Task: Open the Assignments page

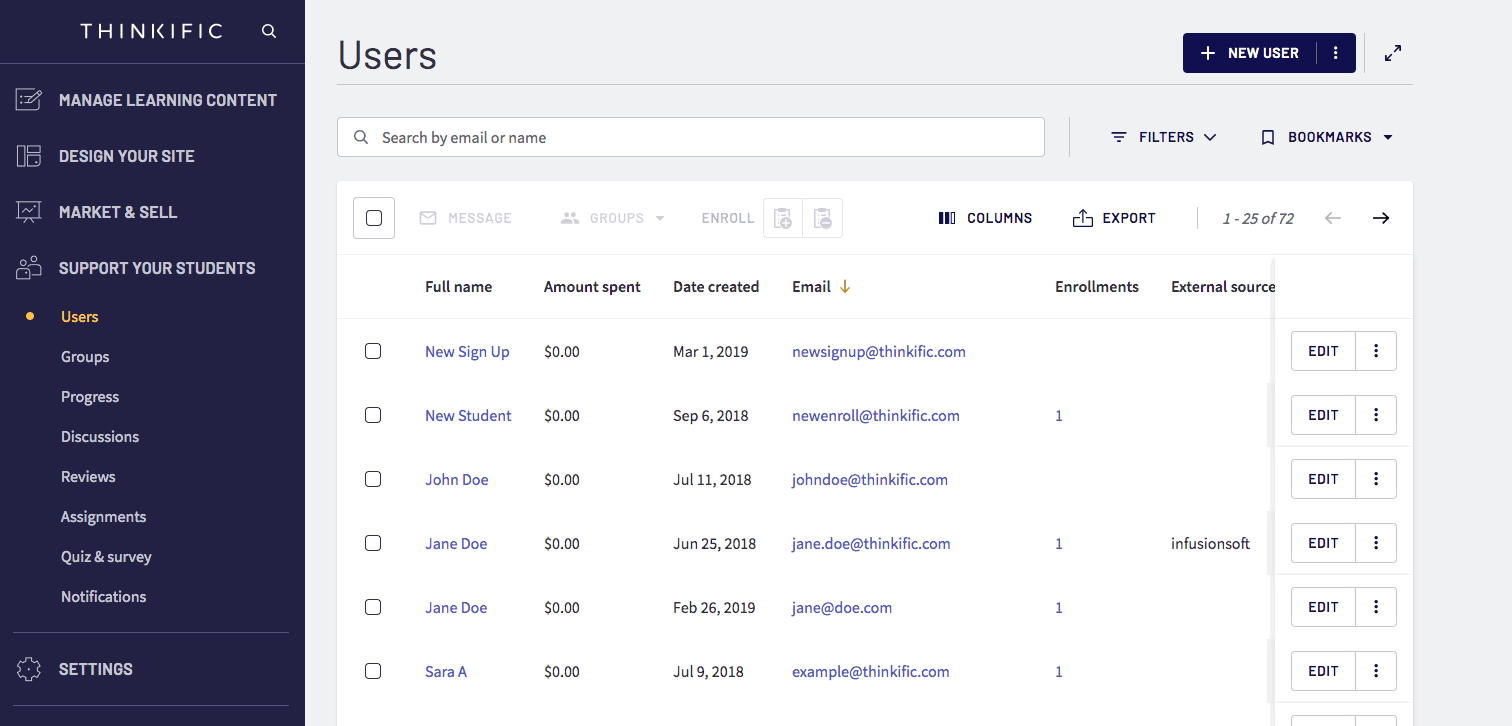Action: pos(104,517)
